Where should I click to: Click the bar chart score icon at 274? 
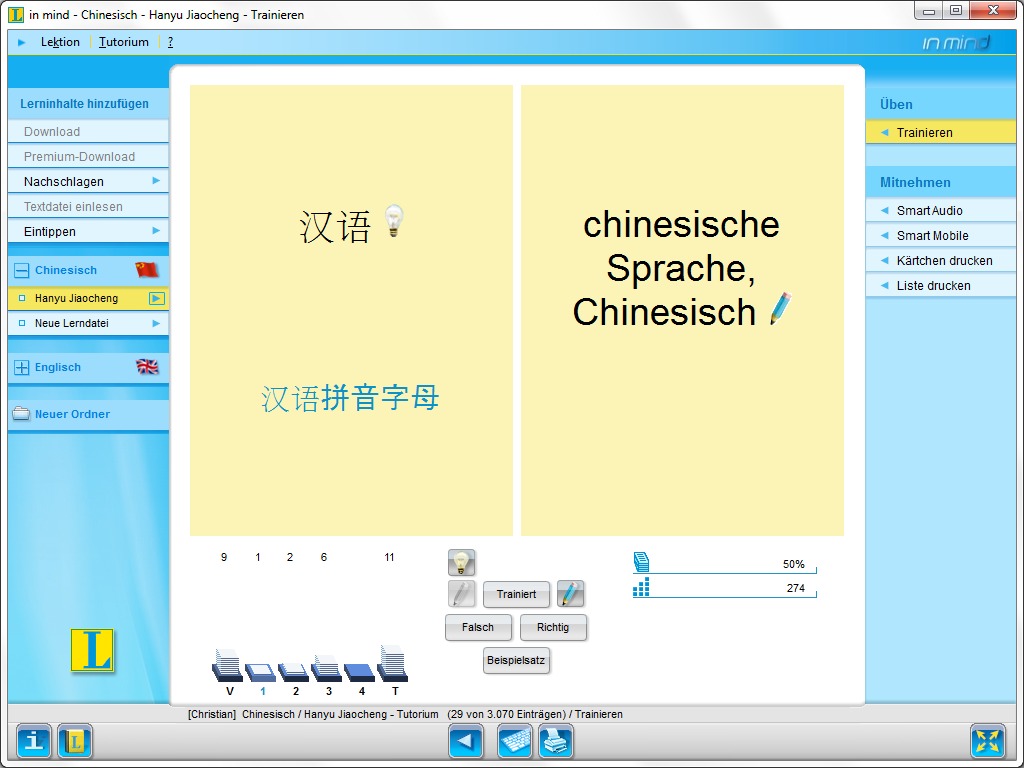(641, 587)
